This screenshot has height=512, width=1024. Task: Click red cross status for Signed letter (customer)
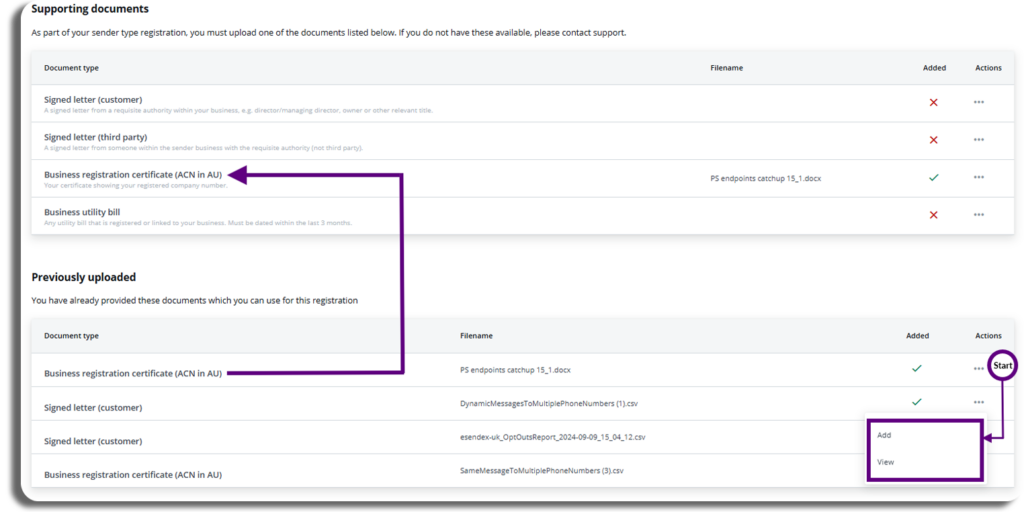[933, 103]
